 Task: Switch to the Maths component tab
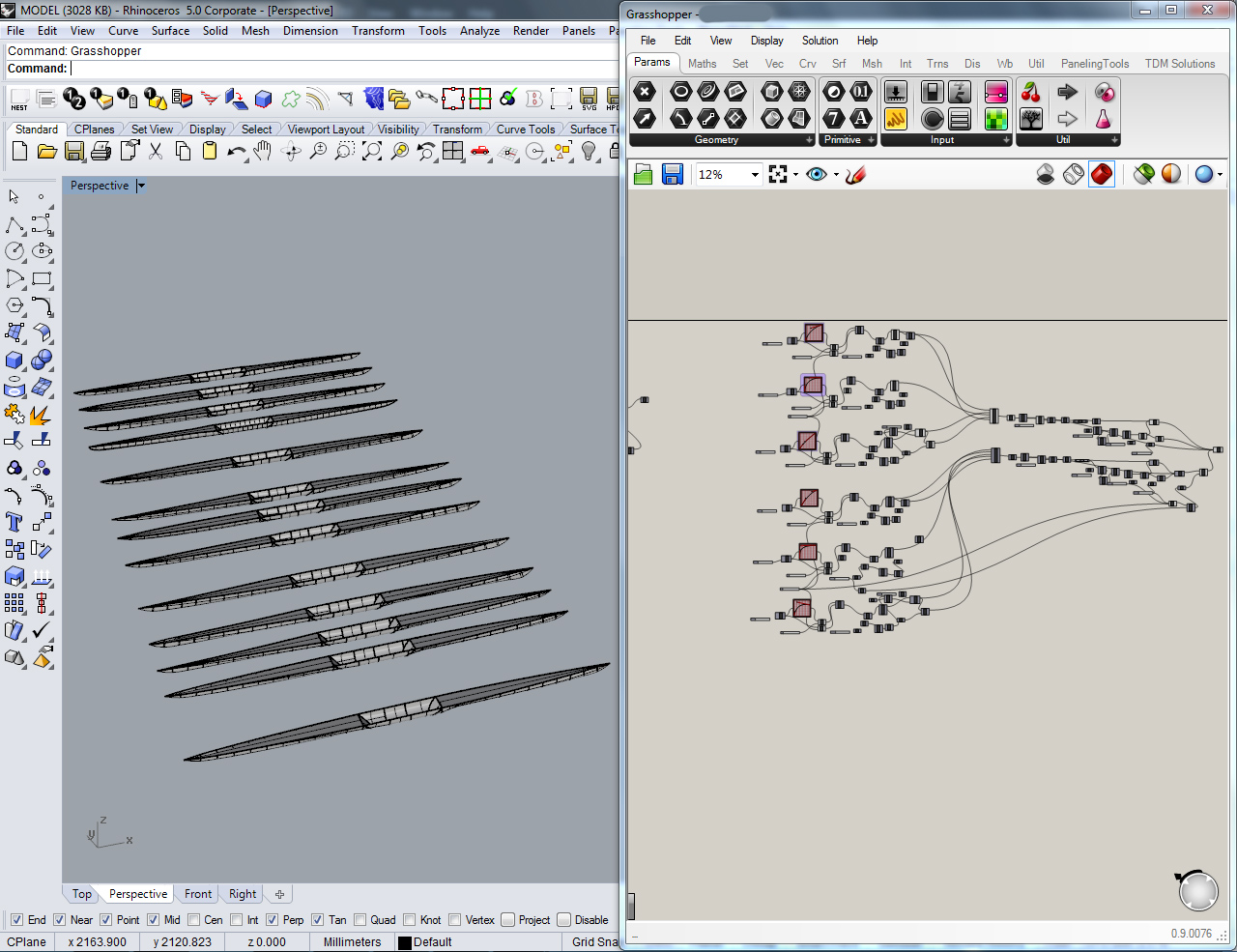coord(702,64)
